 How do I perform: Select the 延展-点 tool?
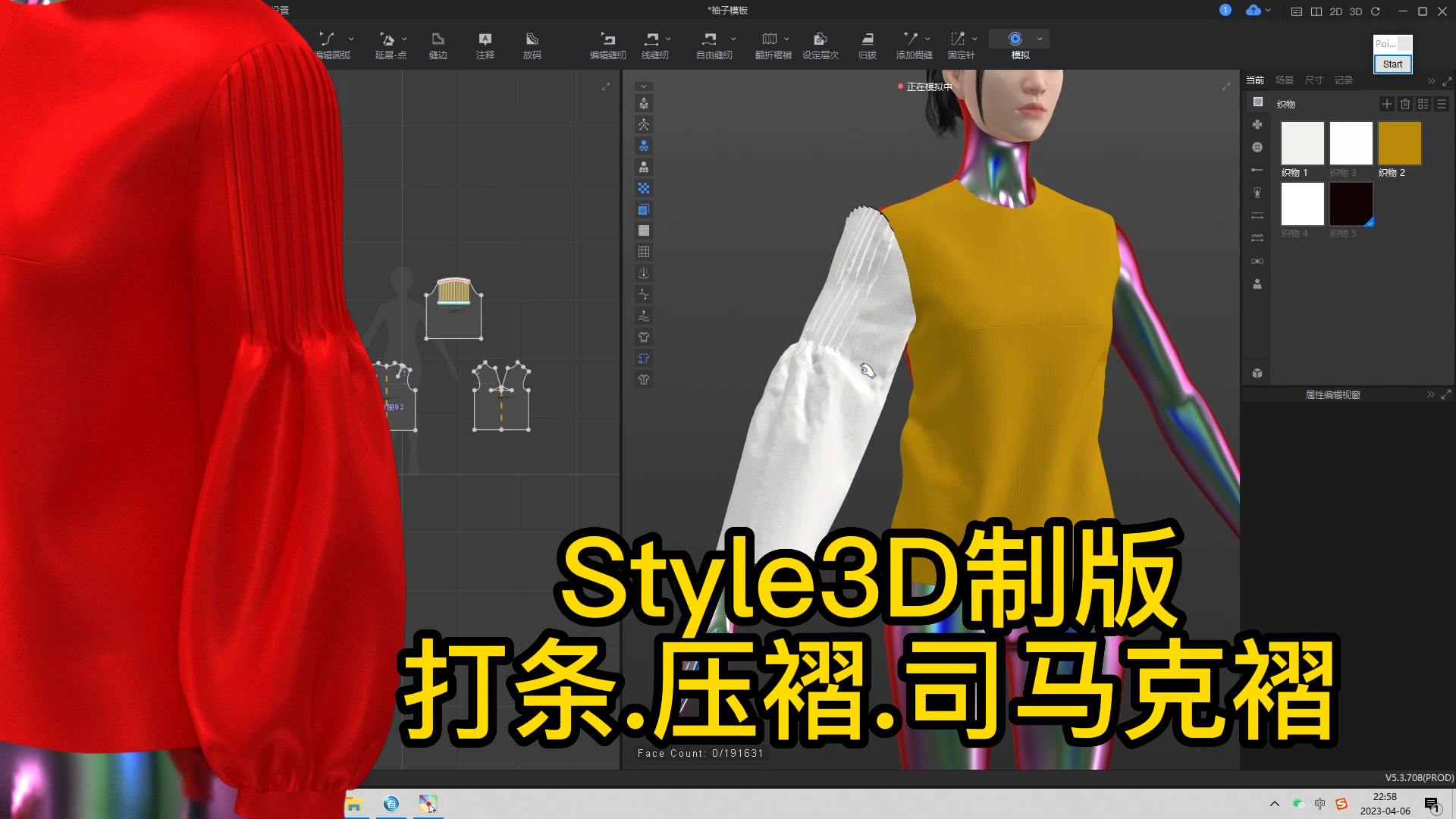coord(389,45)
